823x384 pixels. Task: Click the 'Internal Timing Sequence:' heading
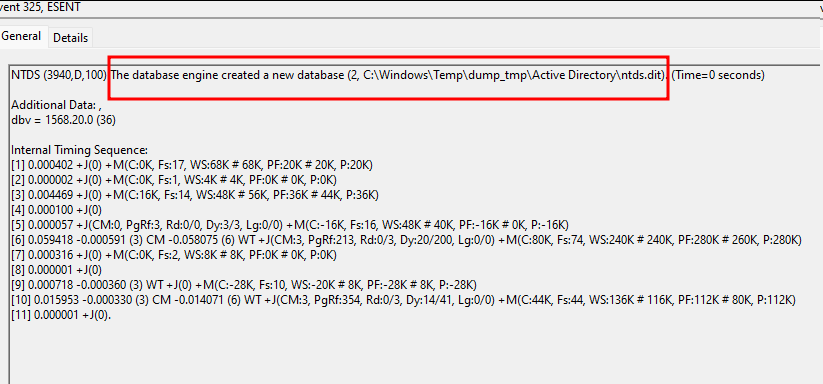(x=80, y=150)
